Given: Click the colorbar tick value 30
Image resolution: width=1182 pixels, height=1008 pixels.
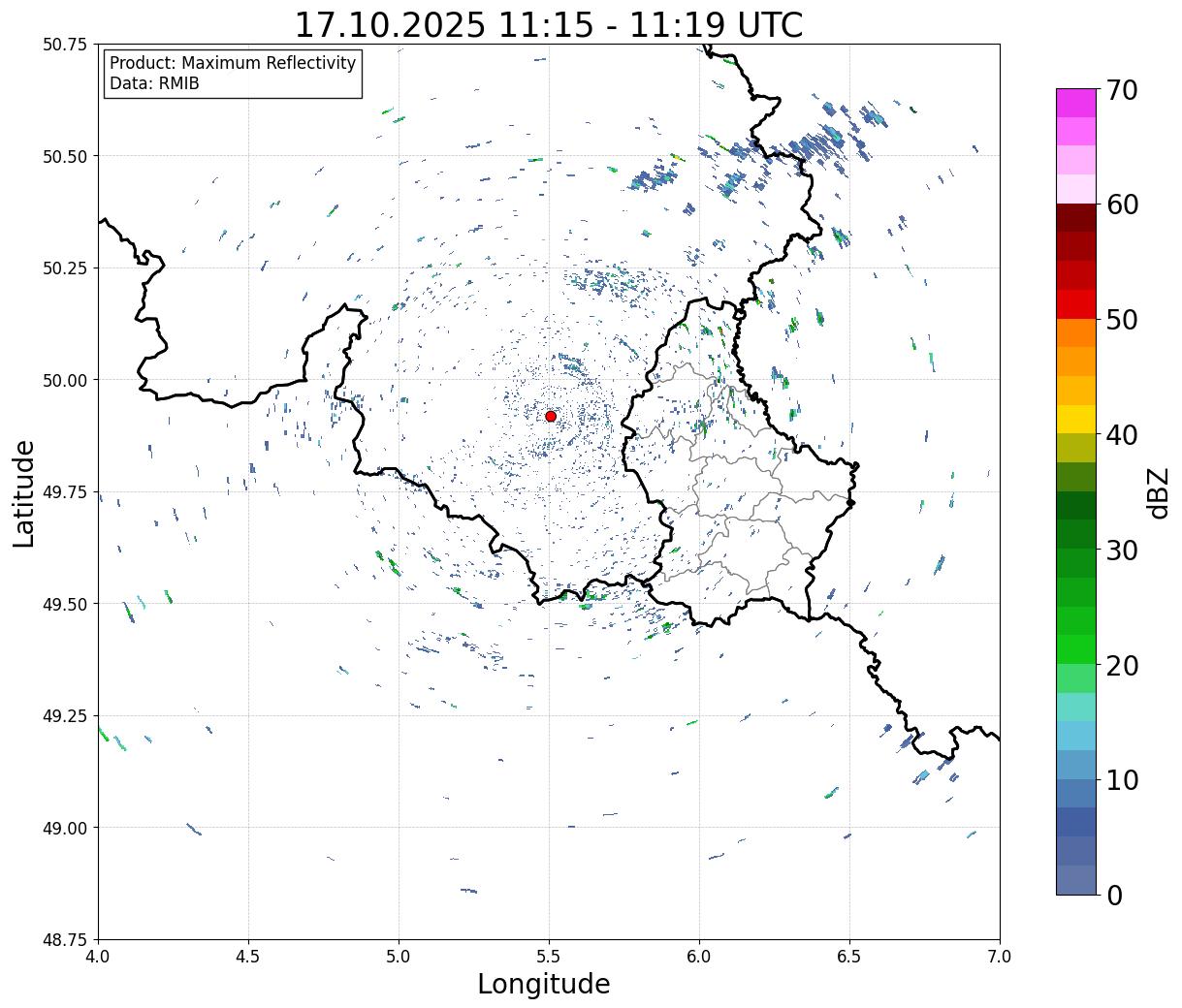Looking at the screenshot, I should [1121, 551].
